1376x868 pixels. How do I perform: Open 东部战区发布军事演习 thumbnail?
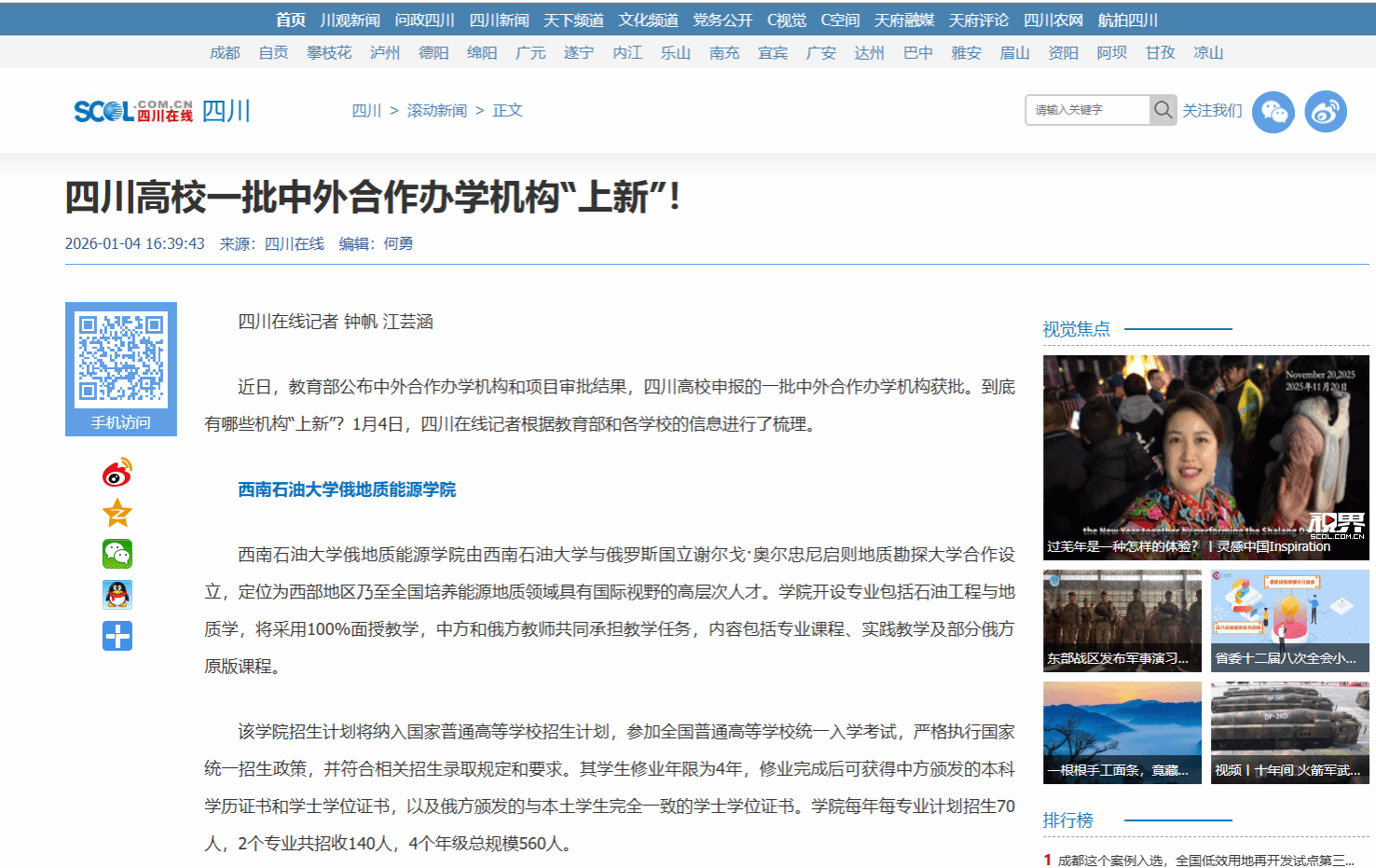[x=1121, y=620]
